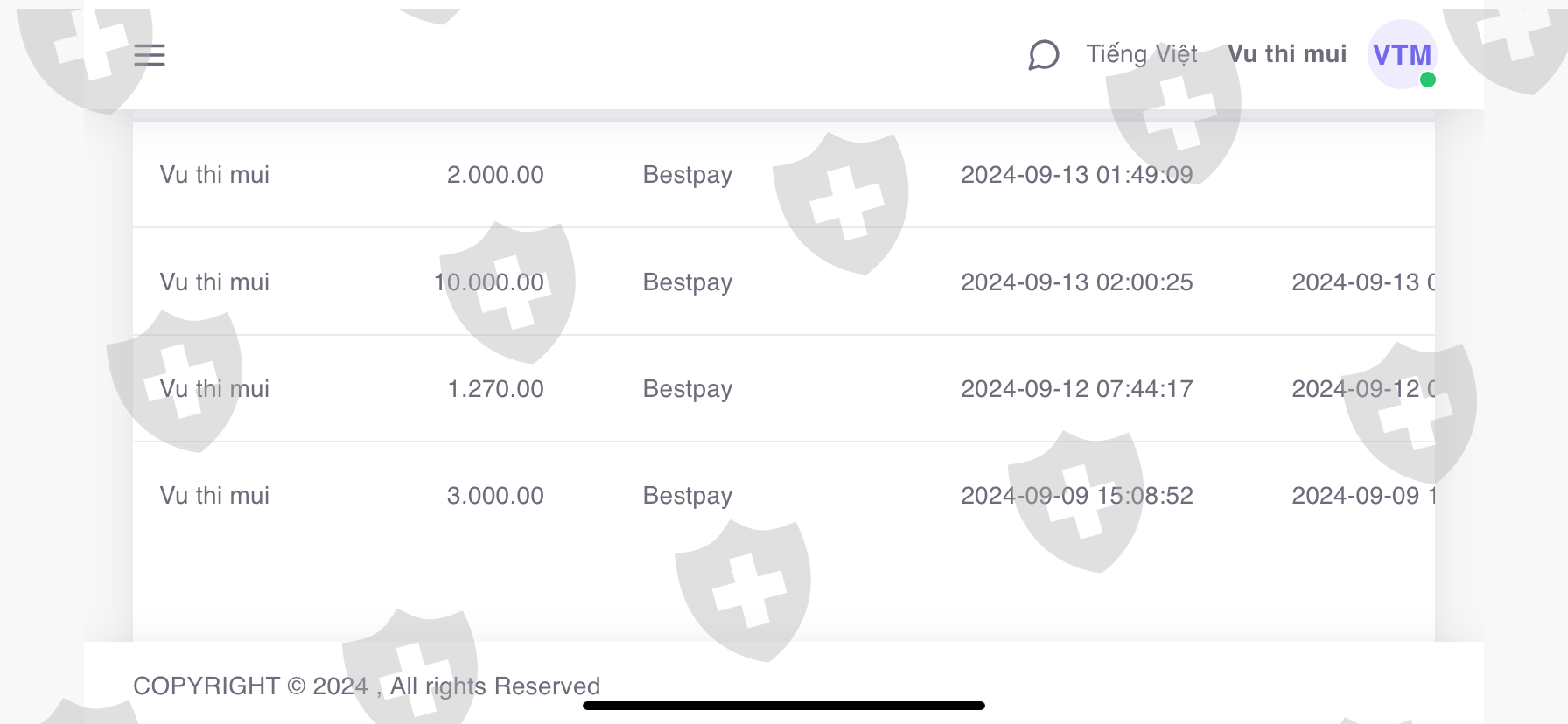Open the Tiếng Việt language selector
The height and width of the screenshot is (724, 1568).
click(x=1141, y=54)
